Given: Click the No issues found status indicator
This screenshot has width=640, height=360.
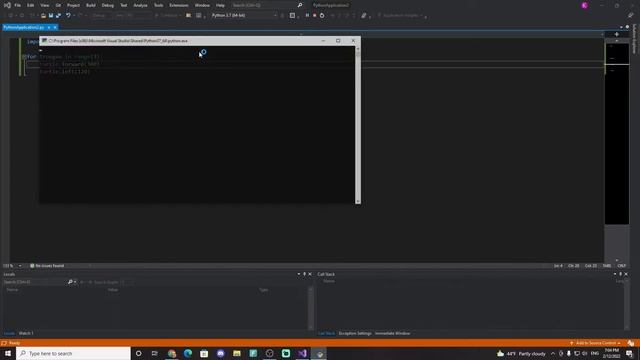Looking at the screenshot, I should [47, 266].
